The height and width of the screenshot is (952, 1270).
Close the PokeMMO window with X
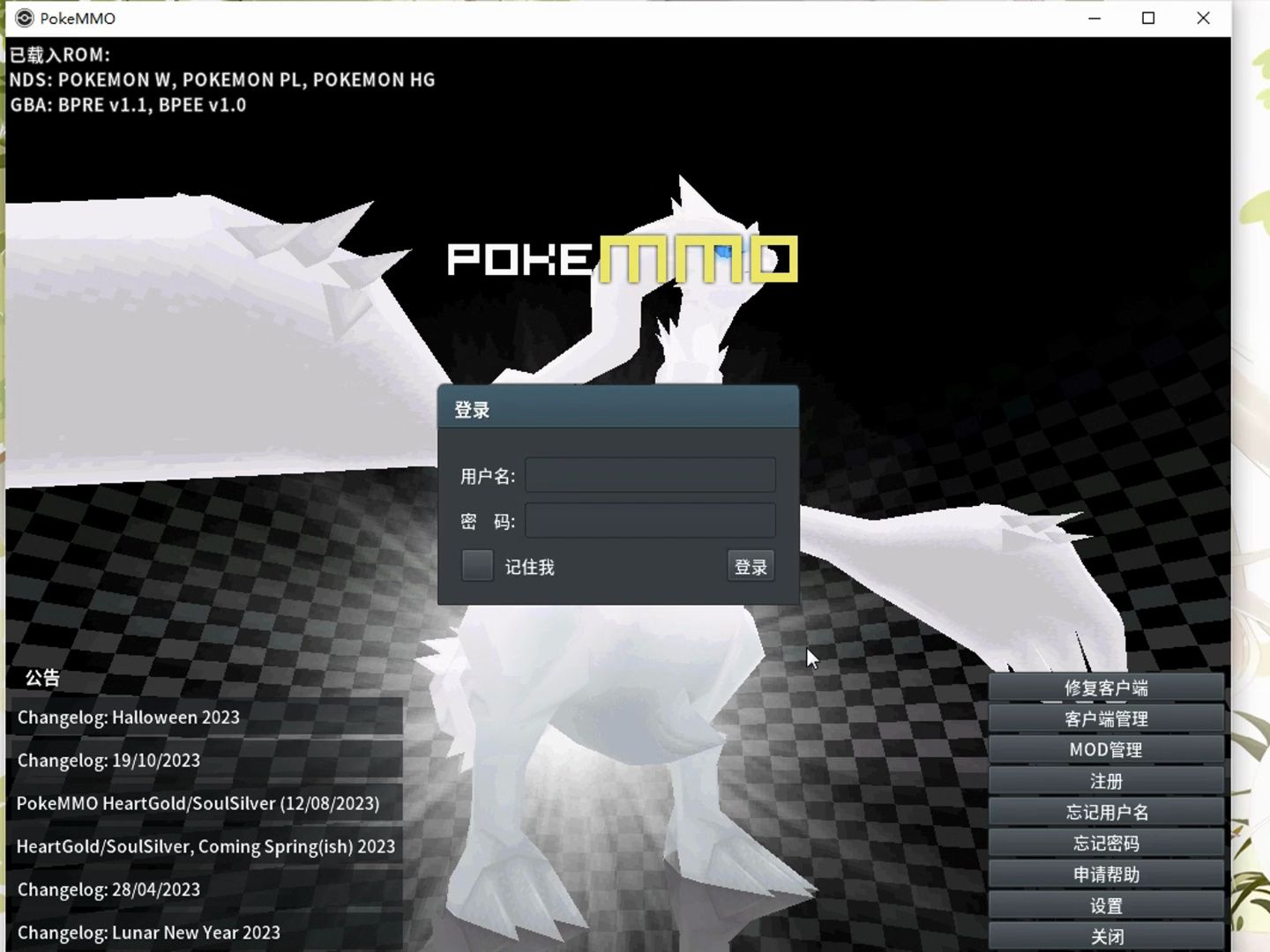(1203, 18)
